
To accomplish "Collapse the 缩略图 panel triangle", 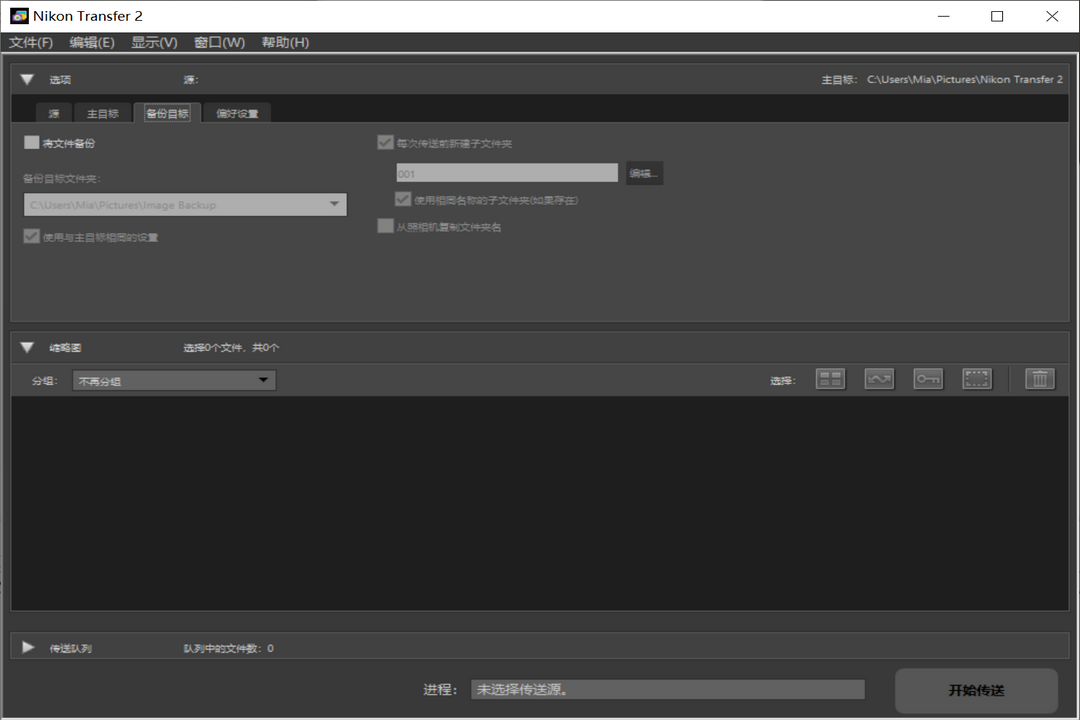I will [27, 348].
